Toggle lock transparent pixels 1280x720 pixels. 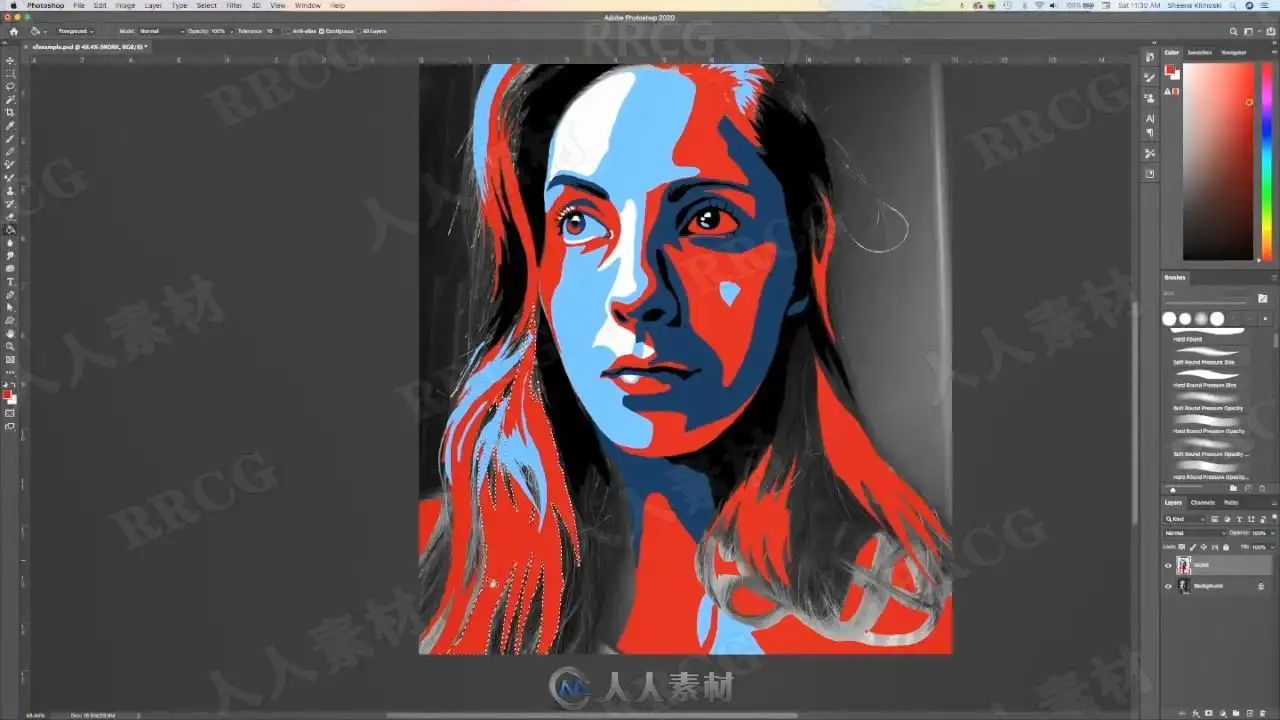(x=1181, y=547)
